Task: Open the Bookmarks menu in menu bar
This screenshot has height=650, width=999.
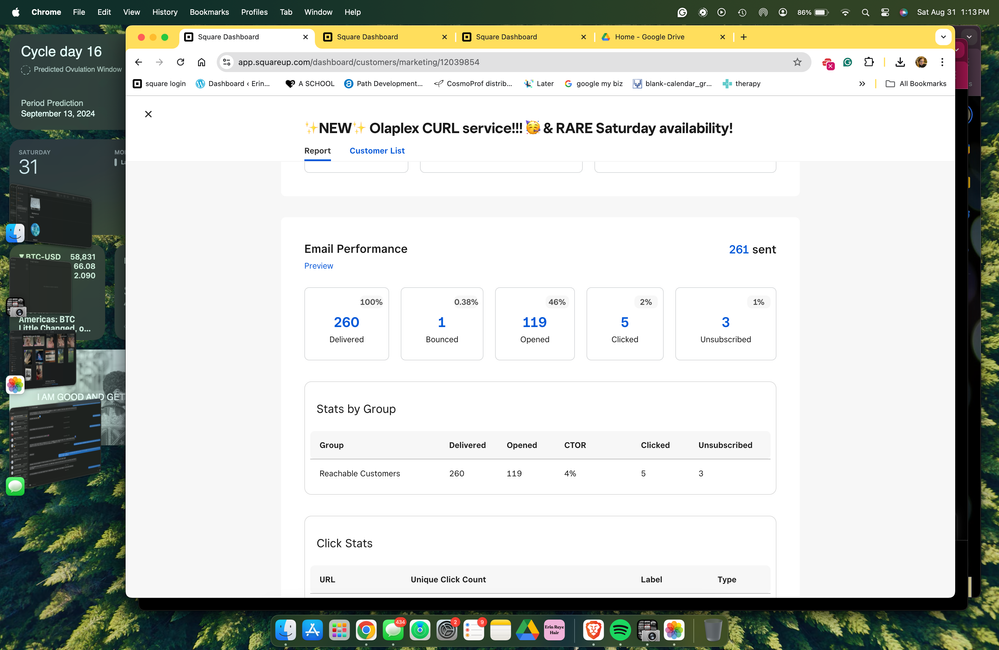Action: click(x=209, y=12)
